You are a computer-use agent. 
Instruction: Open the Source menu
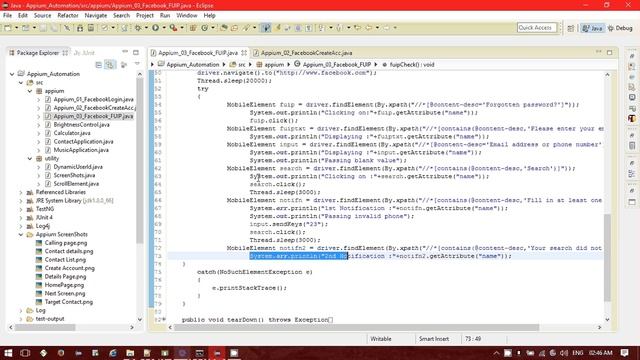[42, 16]
